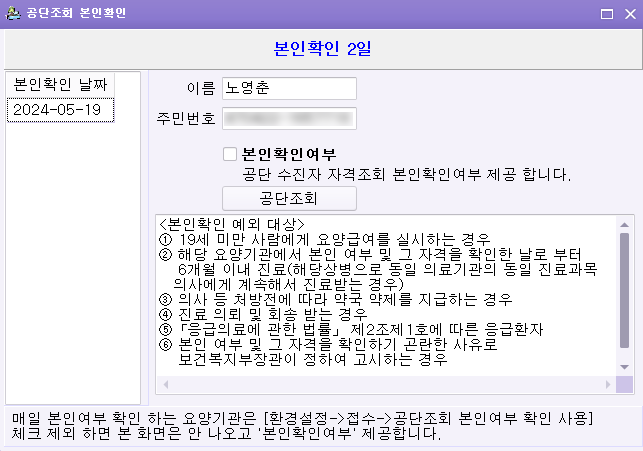The image size is (643, 451).
Task: Click the 본인확인 날짜 list header
Action: tap(60, 83)
